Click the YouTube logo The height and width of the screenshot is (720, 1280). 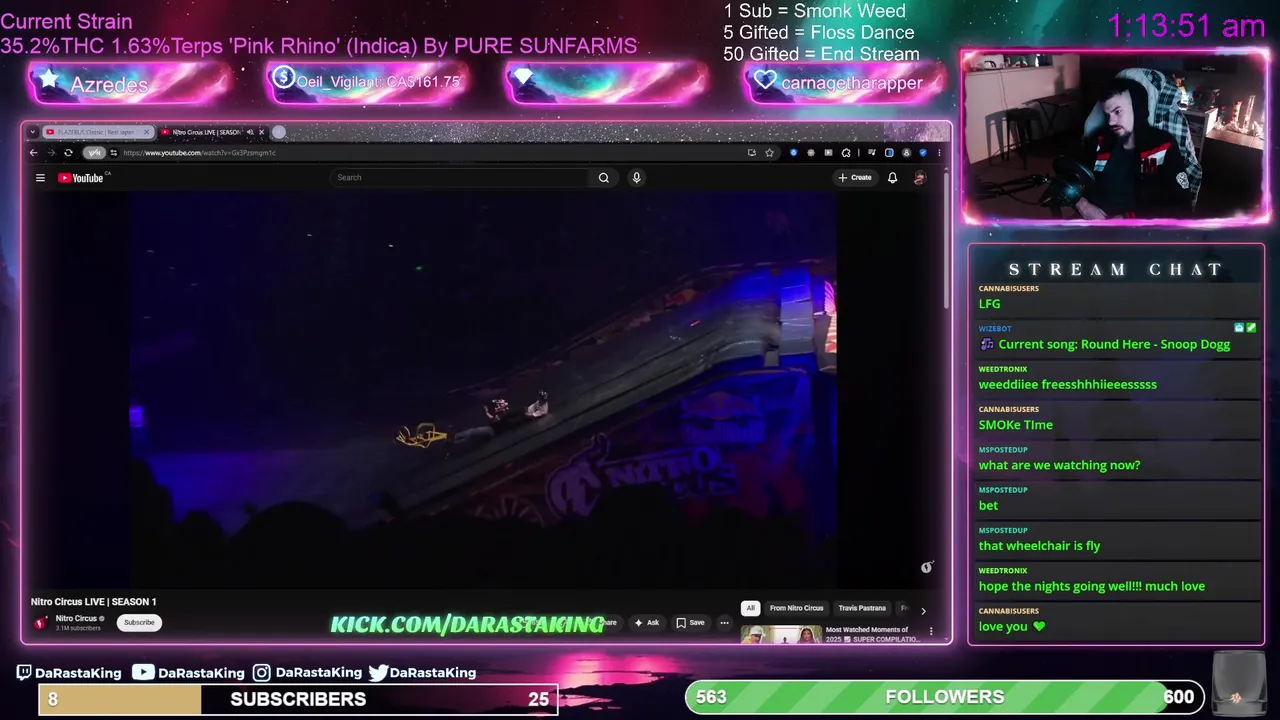coord(80,178)
